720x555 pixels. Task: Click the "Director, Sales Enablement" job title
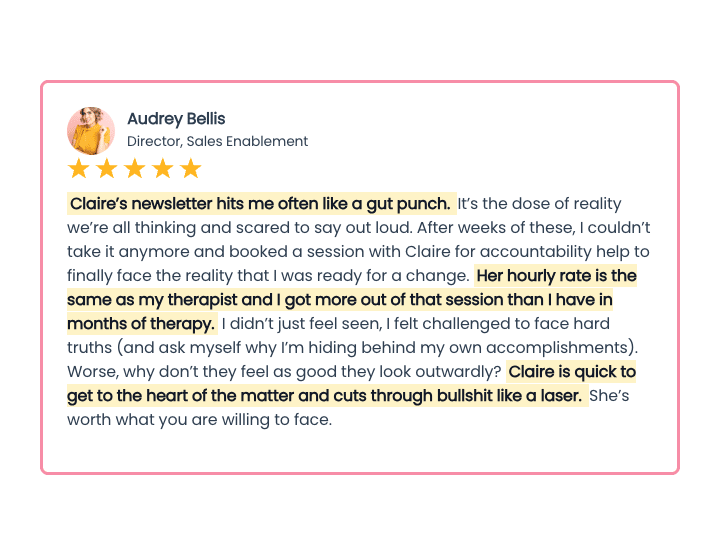click(217, 141)
